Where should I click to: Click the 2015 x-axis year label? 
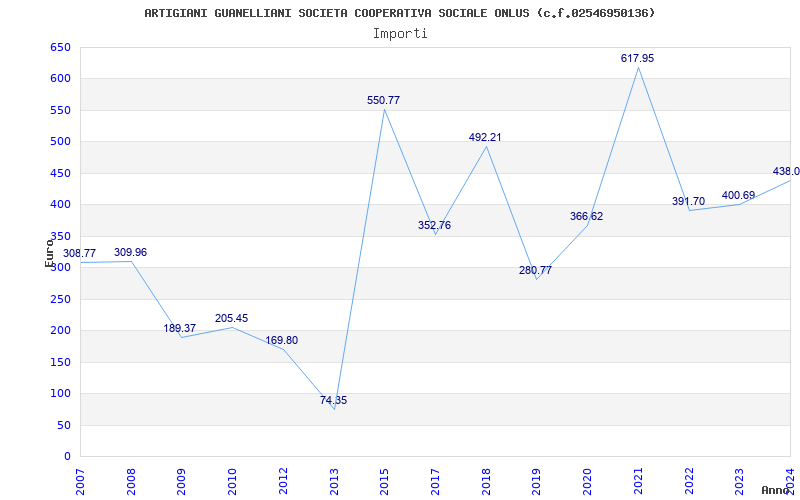(384, 482)
